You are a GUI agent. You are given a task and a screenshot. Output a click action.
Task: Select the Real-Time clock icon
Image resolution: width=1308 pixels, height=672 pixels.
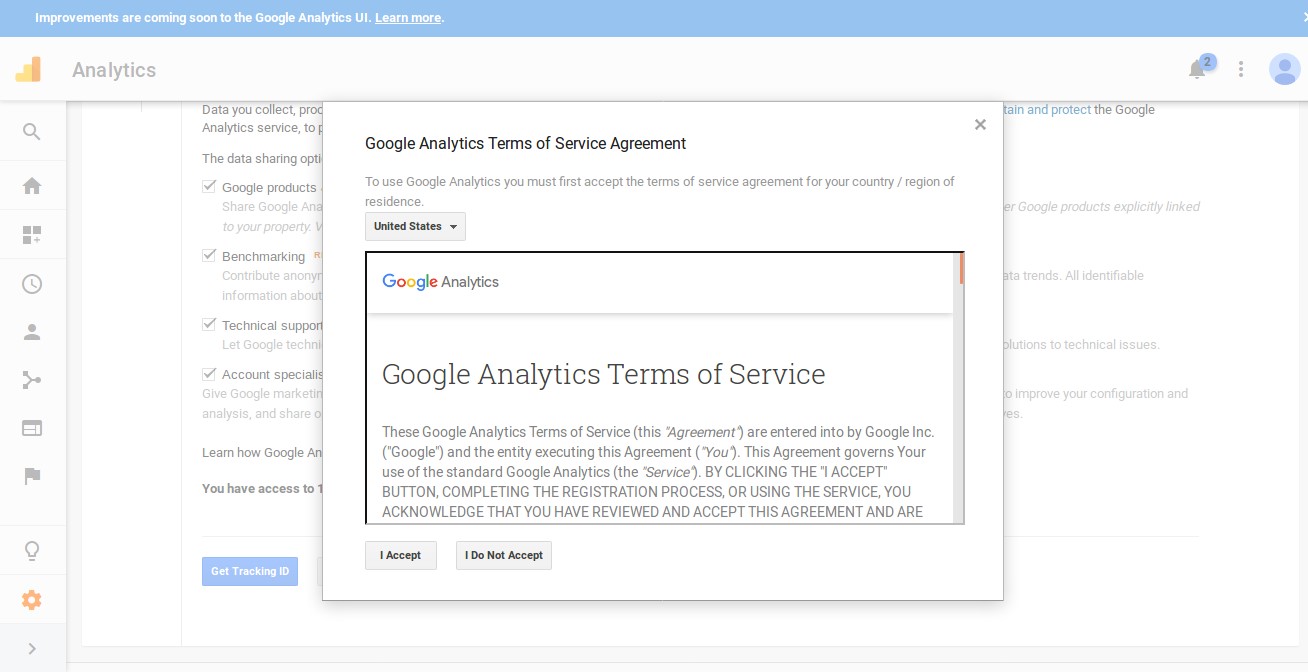[31, 284]
